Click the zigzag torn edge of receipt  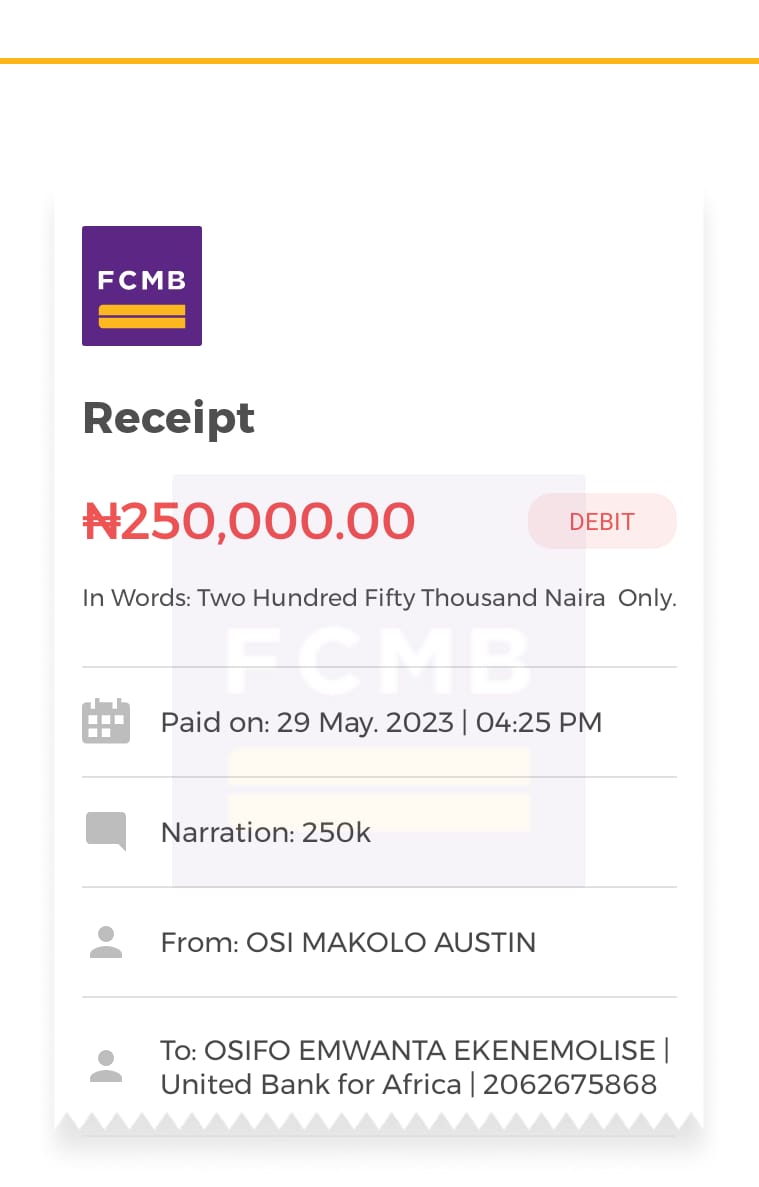(x=379, y=1123)
